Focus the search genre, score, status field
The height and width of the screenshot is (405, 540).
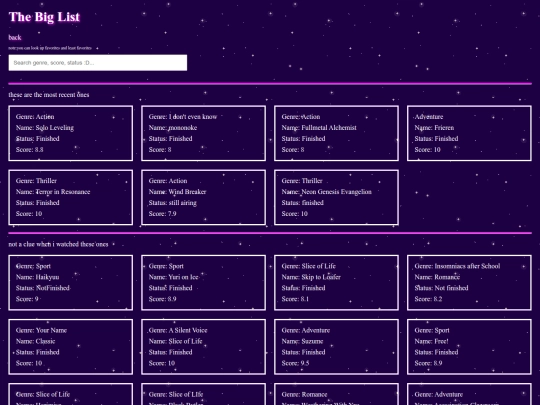click(x=98, y=63)
